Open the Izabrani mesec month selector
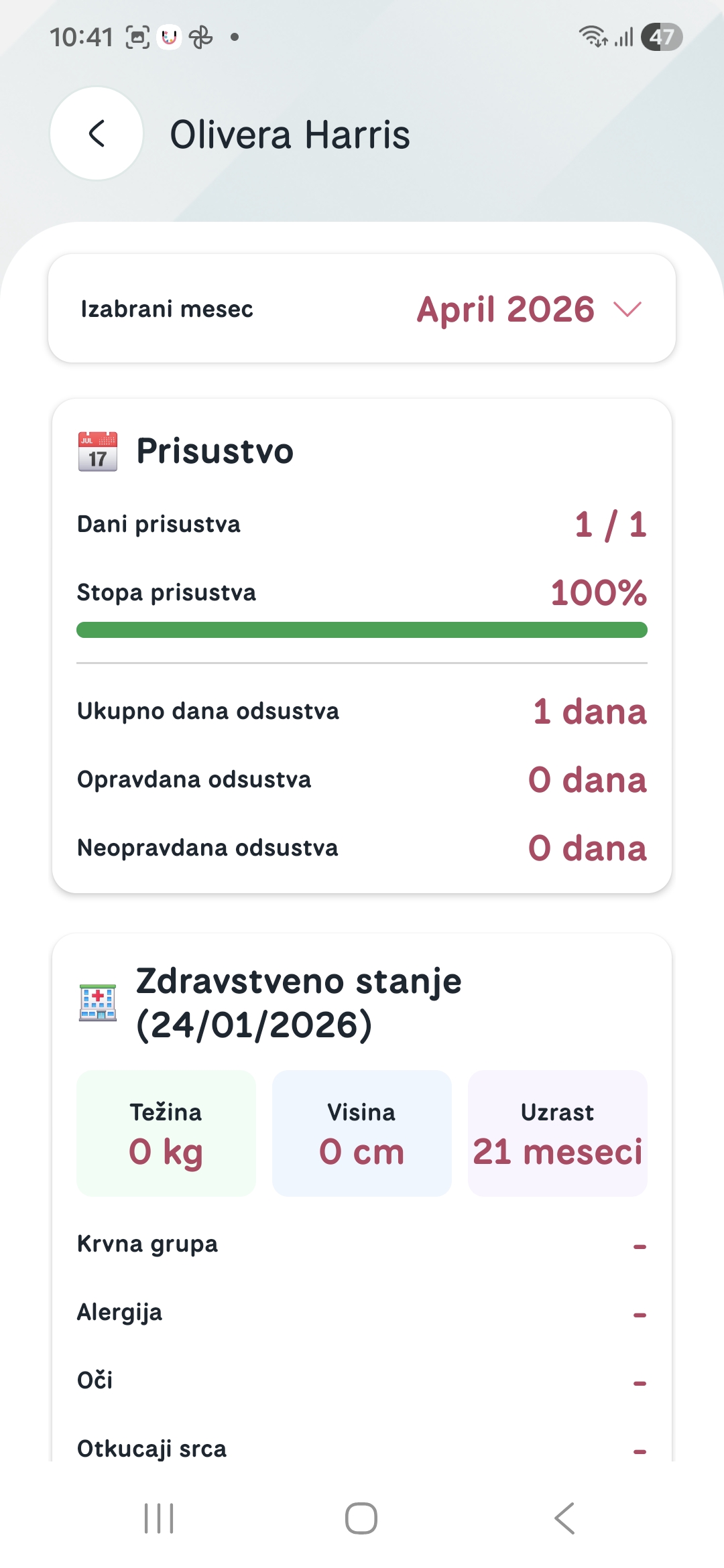 (362, 309)
